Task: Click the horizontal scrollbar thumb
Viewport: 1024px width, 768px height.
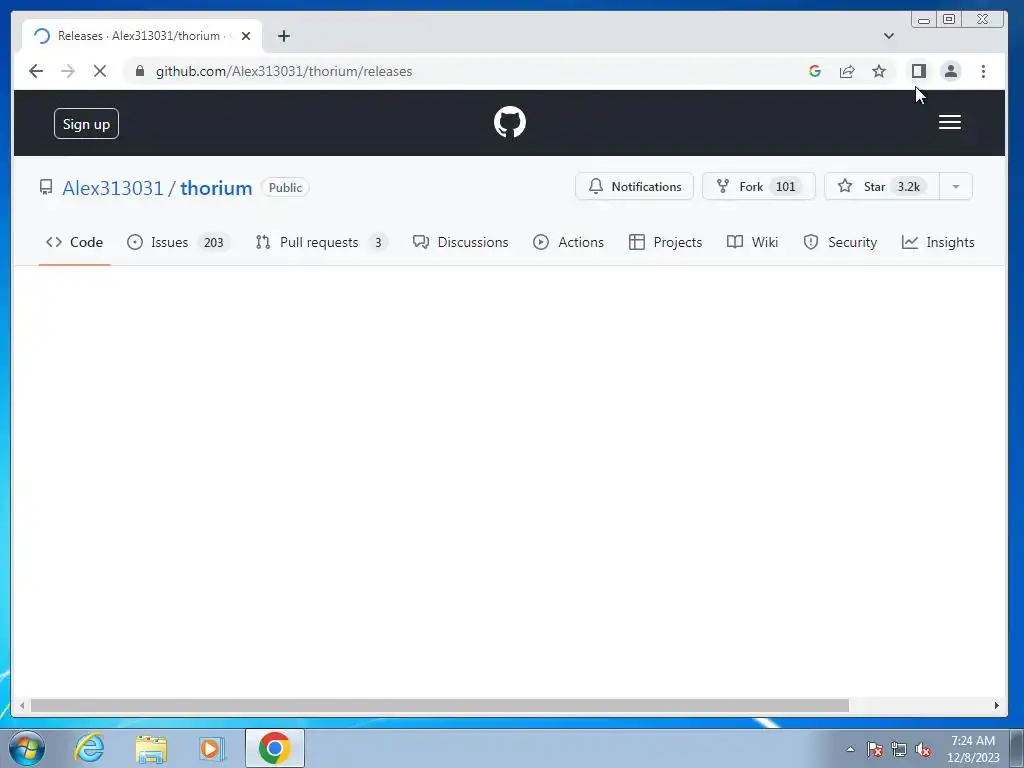Action: 440,705
